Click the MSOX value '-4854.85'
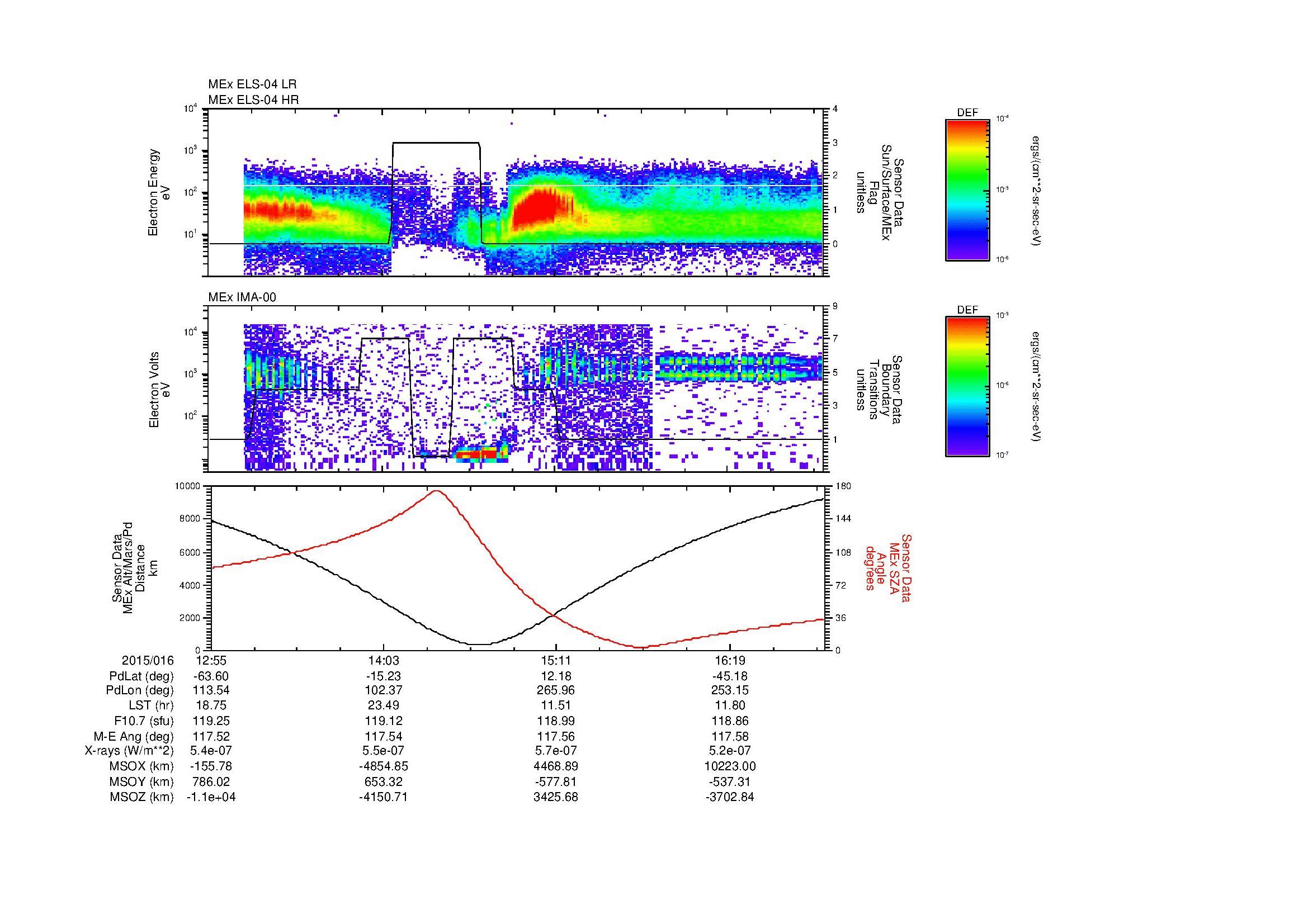 point(384,766)
